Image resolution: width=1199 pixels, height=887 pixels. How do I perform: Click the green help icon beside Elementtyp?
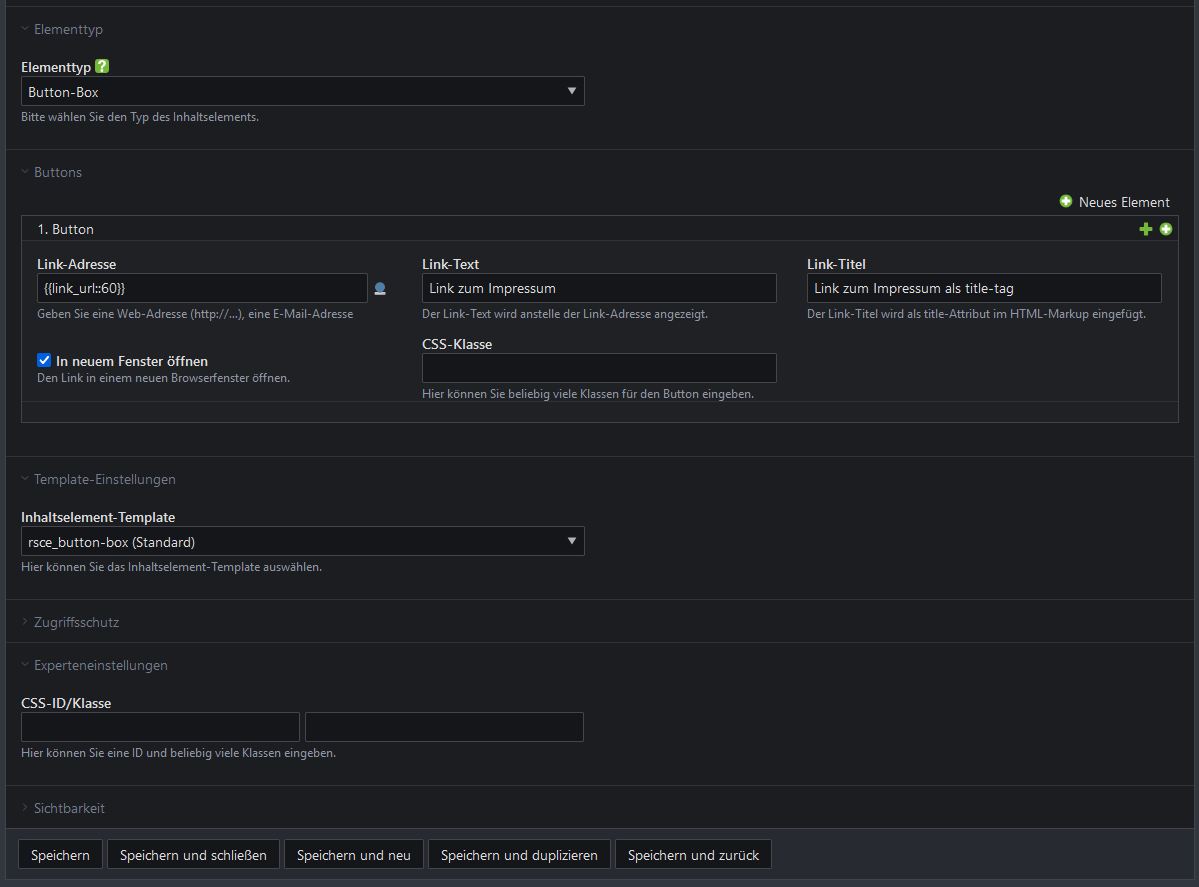tap(102, 67)
